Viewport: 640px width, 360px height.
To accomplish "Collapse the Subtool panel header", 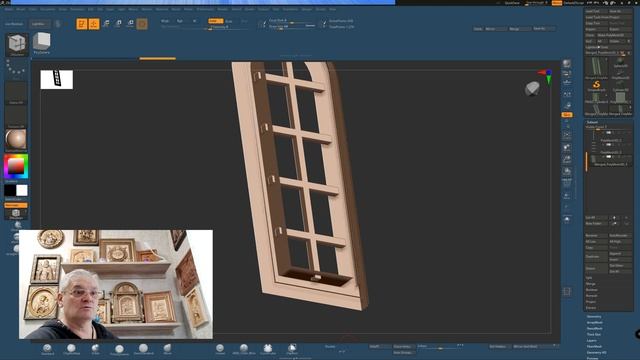I will coord(592,122).
